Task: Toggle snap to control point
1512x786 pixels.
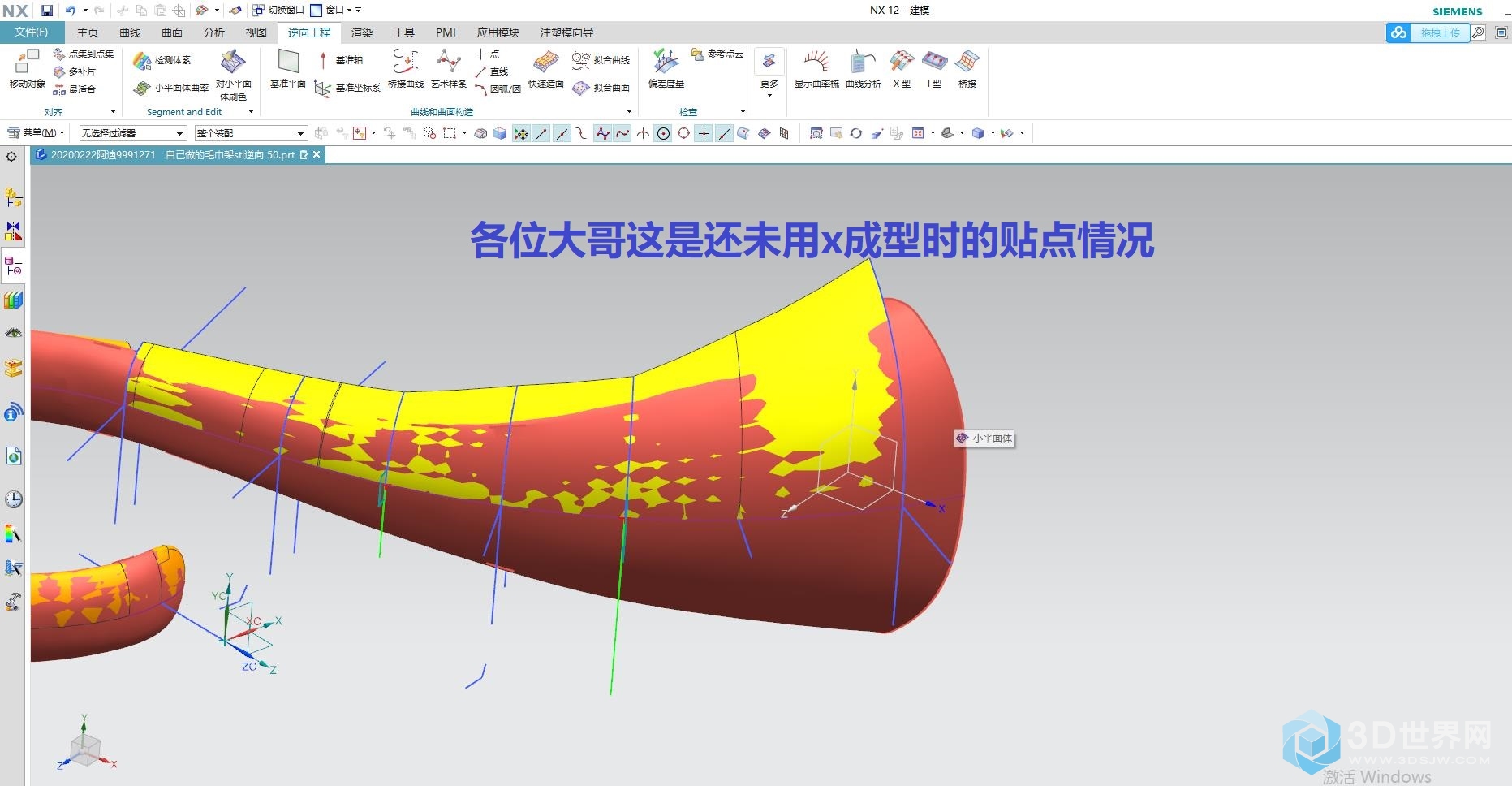Action: [582, 133]
